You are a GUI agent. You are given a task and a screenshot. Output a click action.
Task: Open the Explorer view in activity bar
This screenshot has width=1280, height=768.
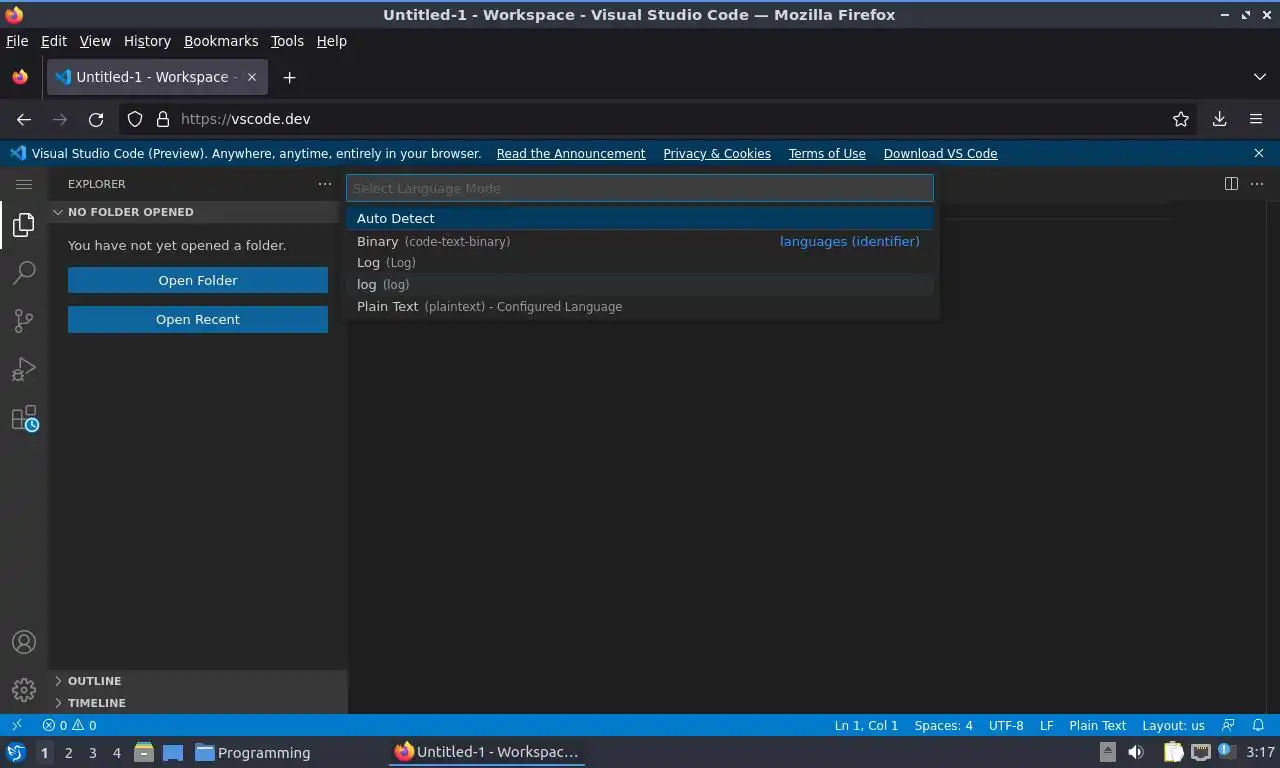24,225
